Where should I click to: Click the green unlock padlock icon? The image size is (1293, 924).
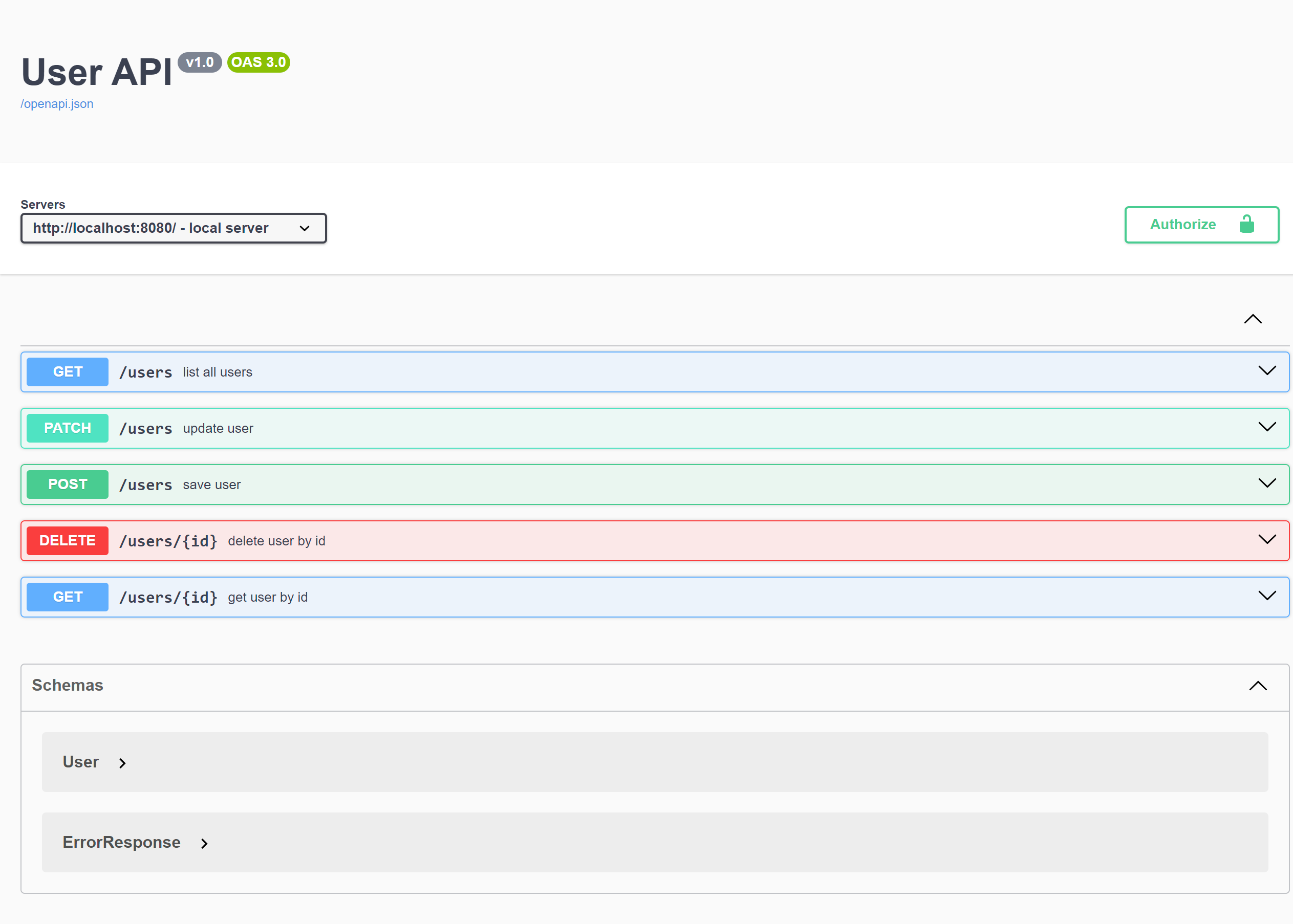1246,224
